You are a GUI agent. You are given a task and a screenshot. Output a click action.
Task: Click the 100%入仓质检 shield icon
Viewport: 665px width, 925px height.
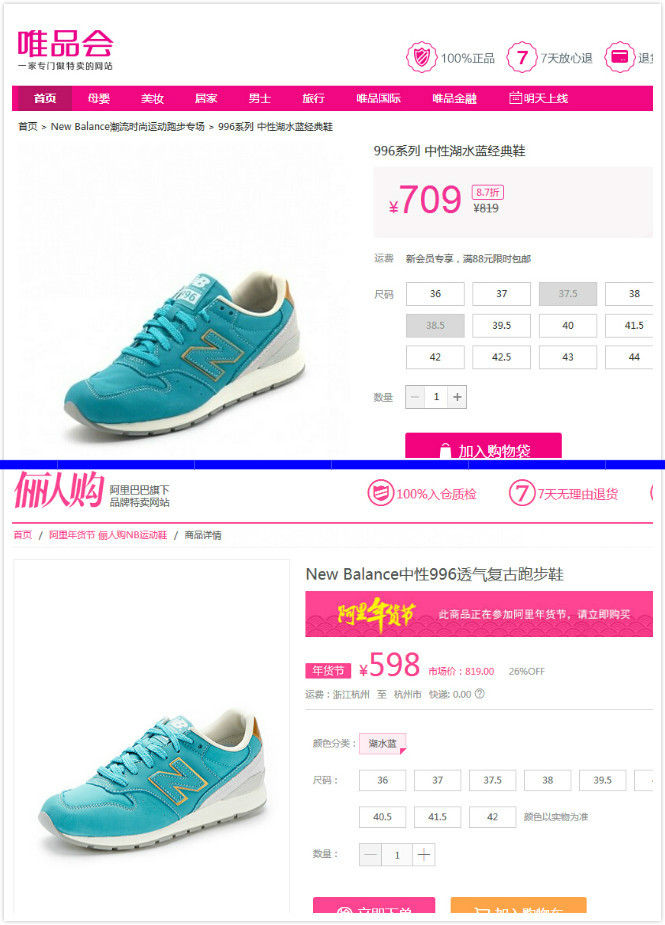(380, 493)
